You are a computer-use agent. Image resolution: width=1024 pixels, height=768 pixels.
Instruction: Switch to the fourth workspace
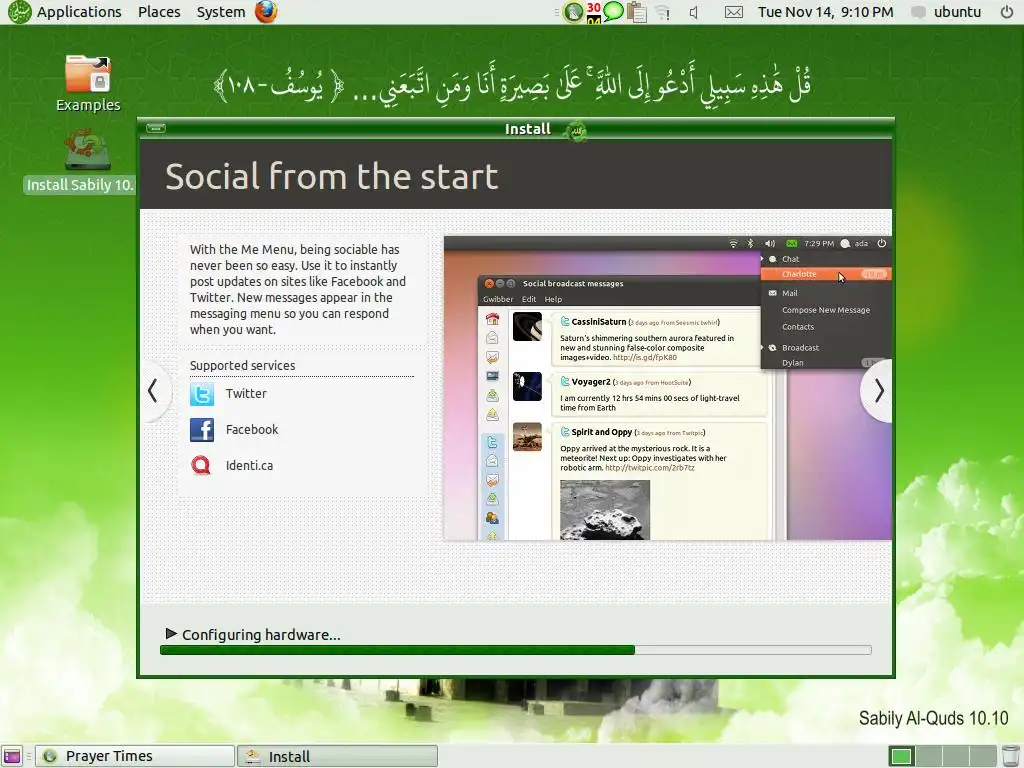(x=984, y=756)
